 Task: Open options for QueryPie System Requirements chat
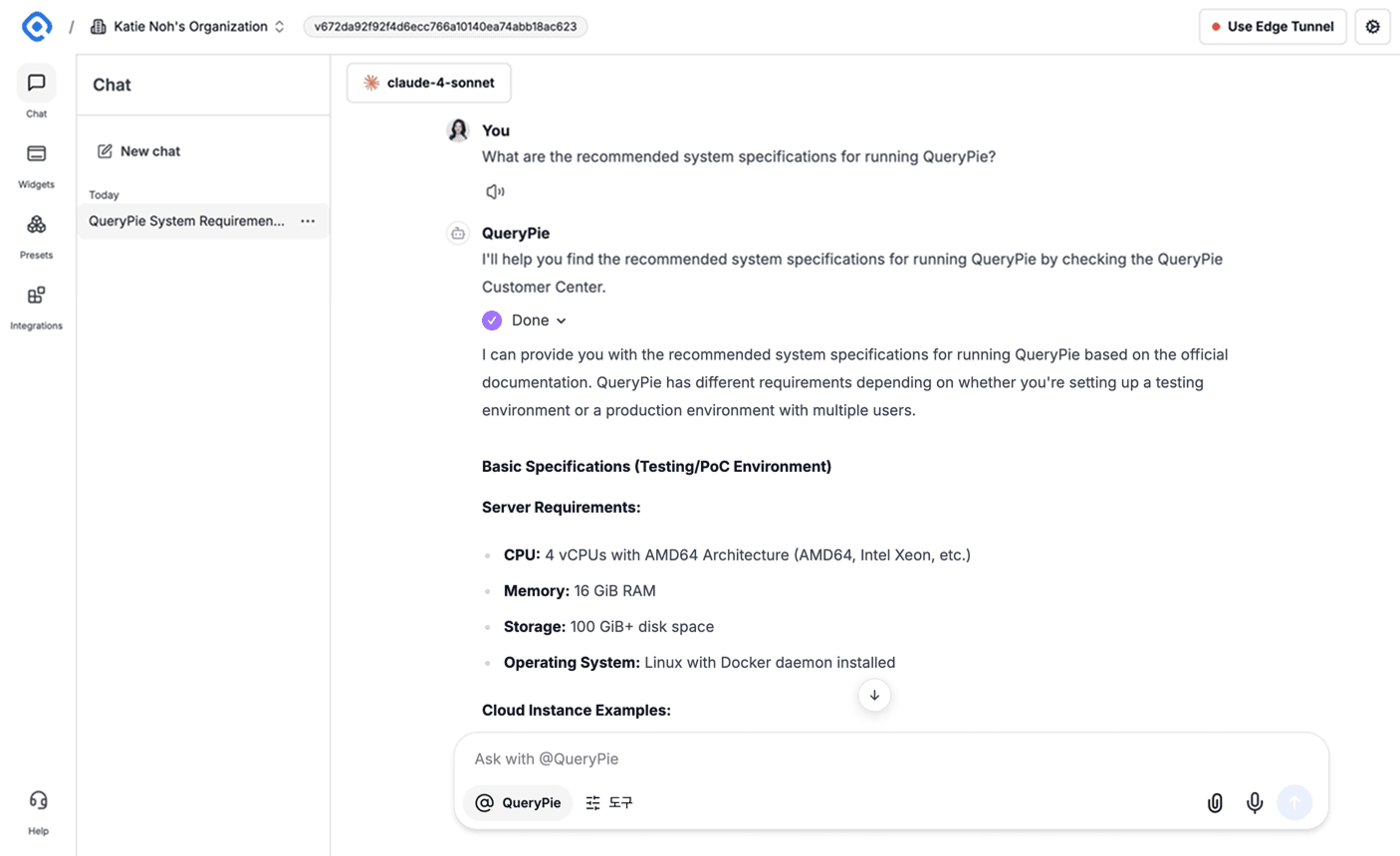tap(308, 221)
